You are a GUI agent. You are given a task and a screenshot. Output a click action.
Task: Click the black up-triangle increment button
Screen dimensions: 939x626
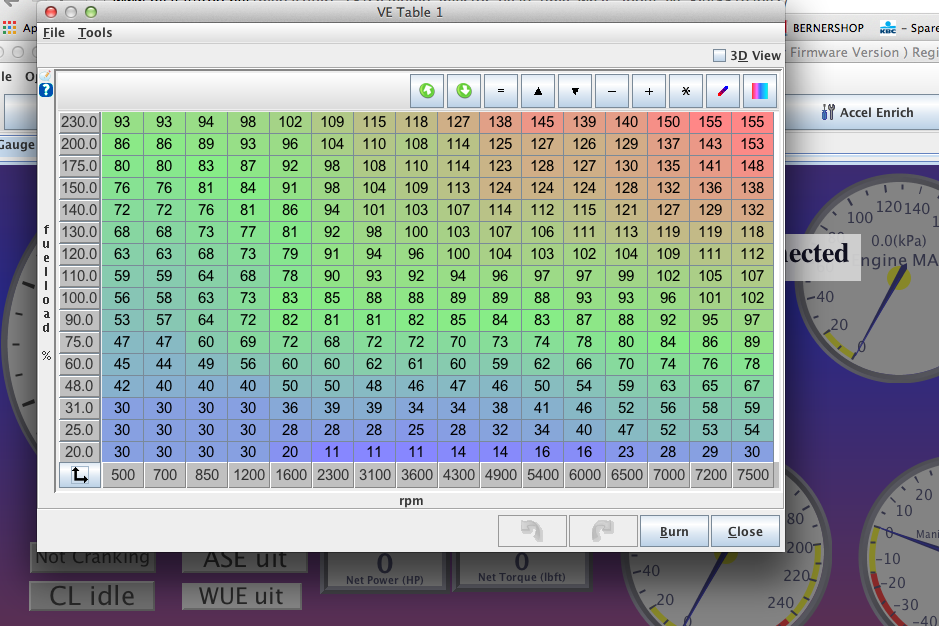(x=538, y=91)
